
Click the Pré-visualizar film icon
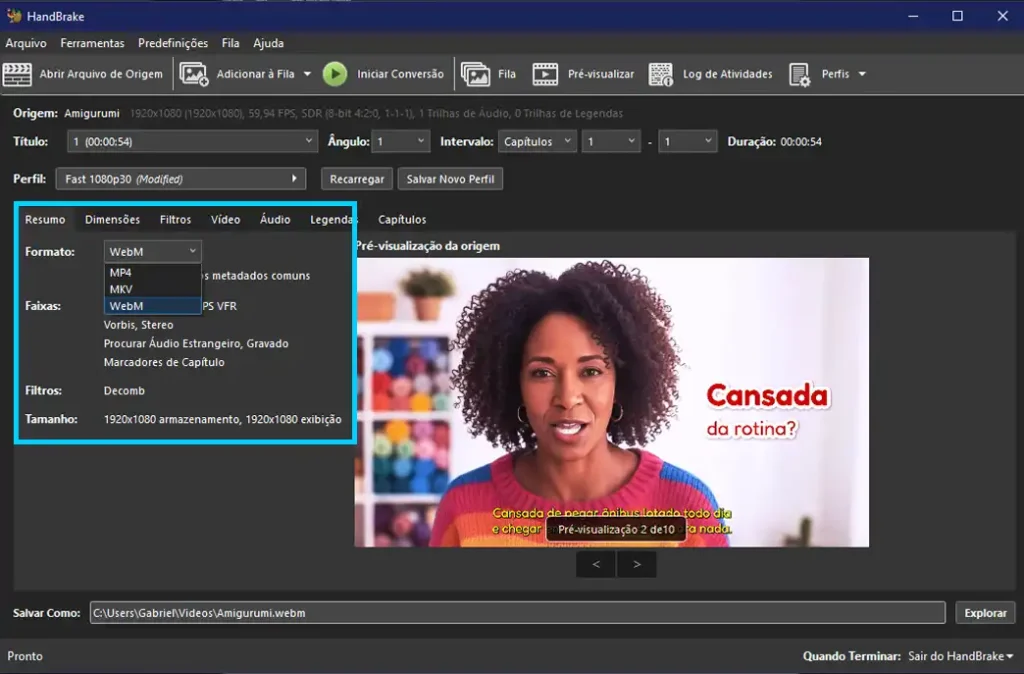click(545, 74)
